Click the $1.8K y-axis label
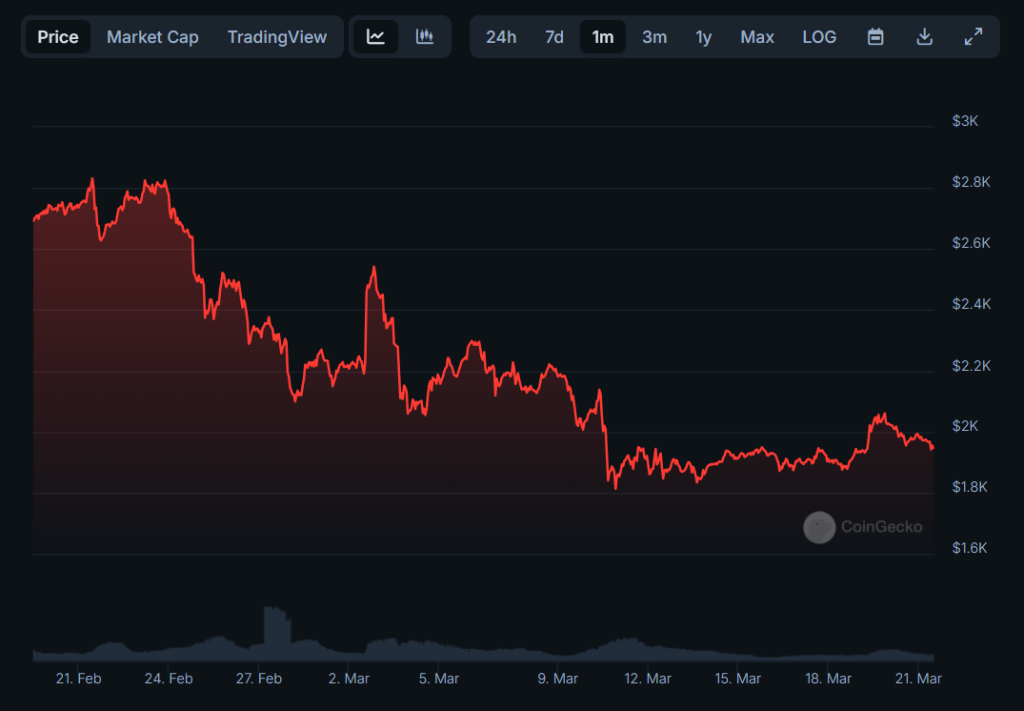 969,487
